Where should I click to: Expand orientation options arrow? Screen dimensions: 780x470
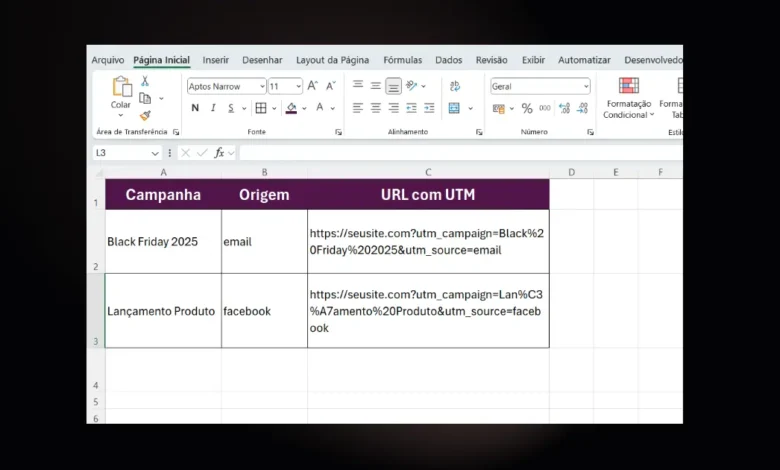tap(423, 86)
